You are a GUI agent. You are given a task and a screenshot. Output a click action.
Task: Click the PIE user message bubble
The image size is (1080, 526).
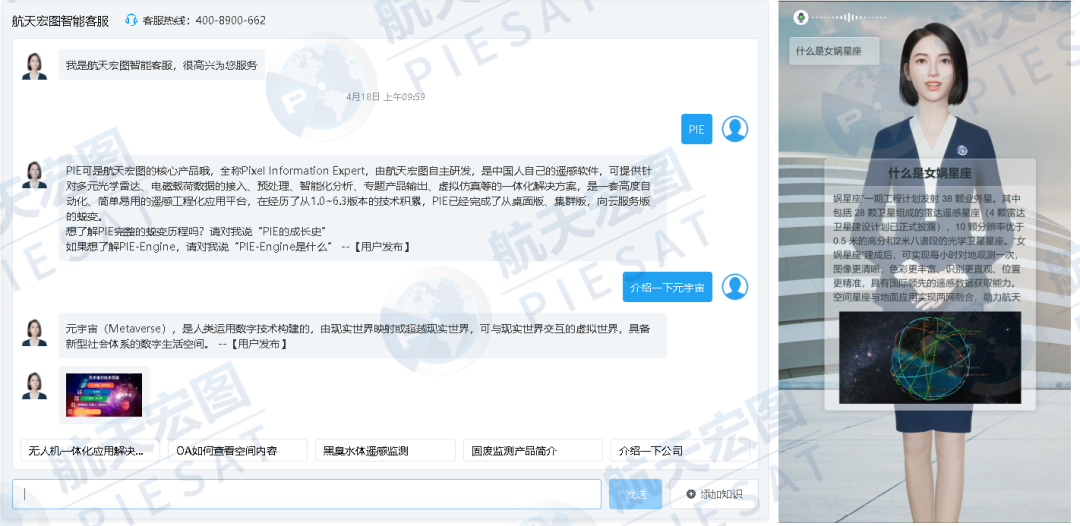tap(696, 129)
